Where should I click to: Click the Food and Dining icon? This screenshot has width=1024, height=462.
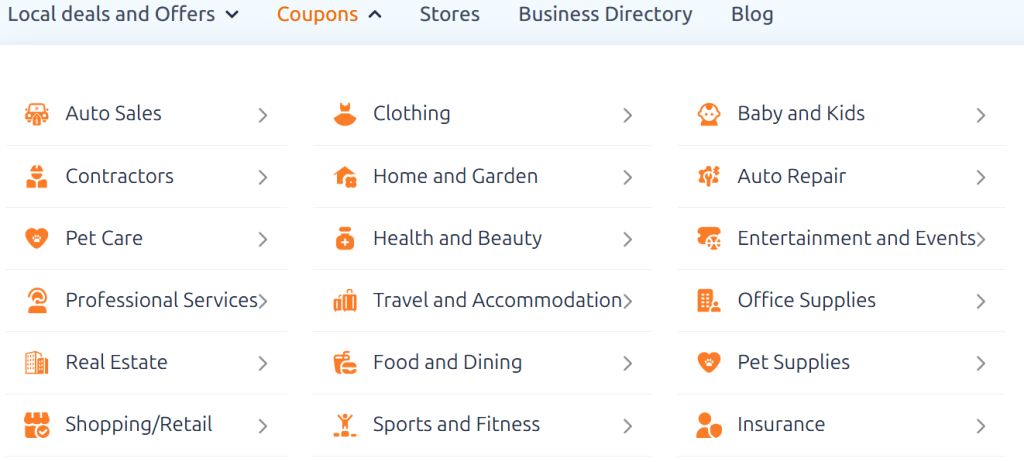pyautogui.click(x=345, y=363)
